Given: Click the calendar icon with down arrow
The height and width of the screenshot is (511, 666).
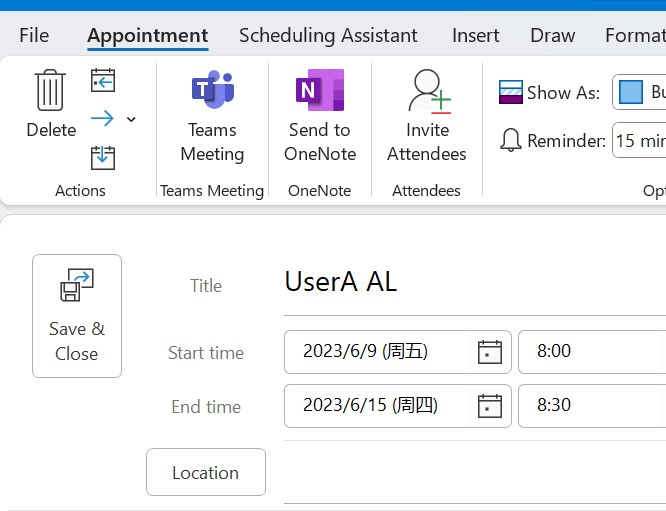Looking at the screenshot, I should click(x=103, y=157).
